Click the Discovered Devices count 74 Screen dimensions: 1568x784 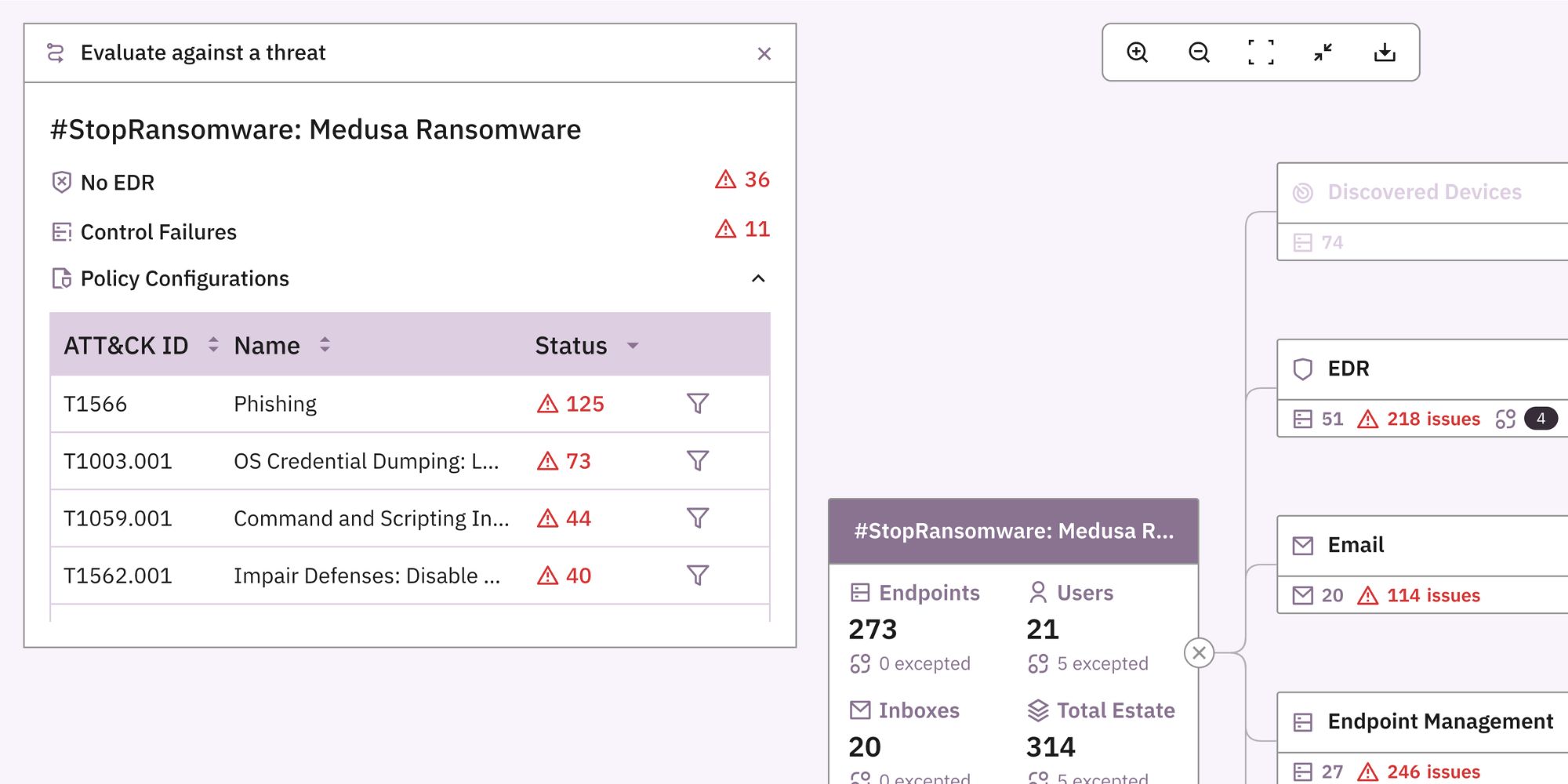click(1332, 242)
